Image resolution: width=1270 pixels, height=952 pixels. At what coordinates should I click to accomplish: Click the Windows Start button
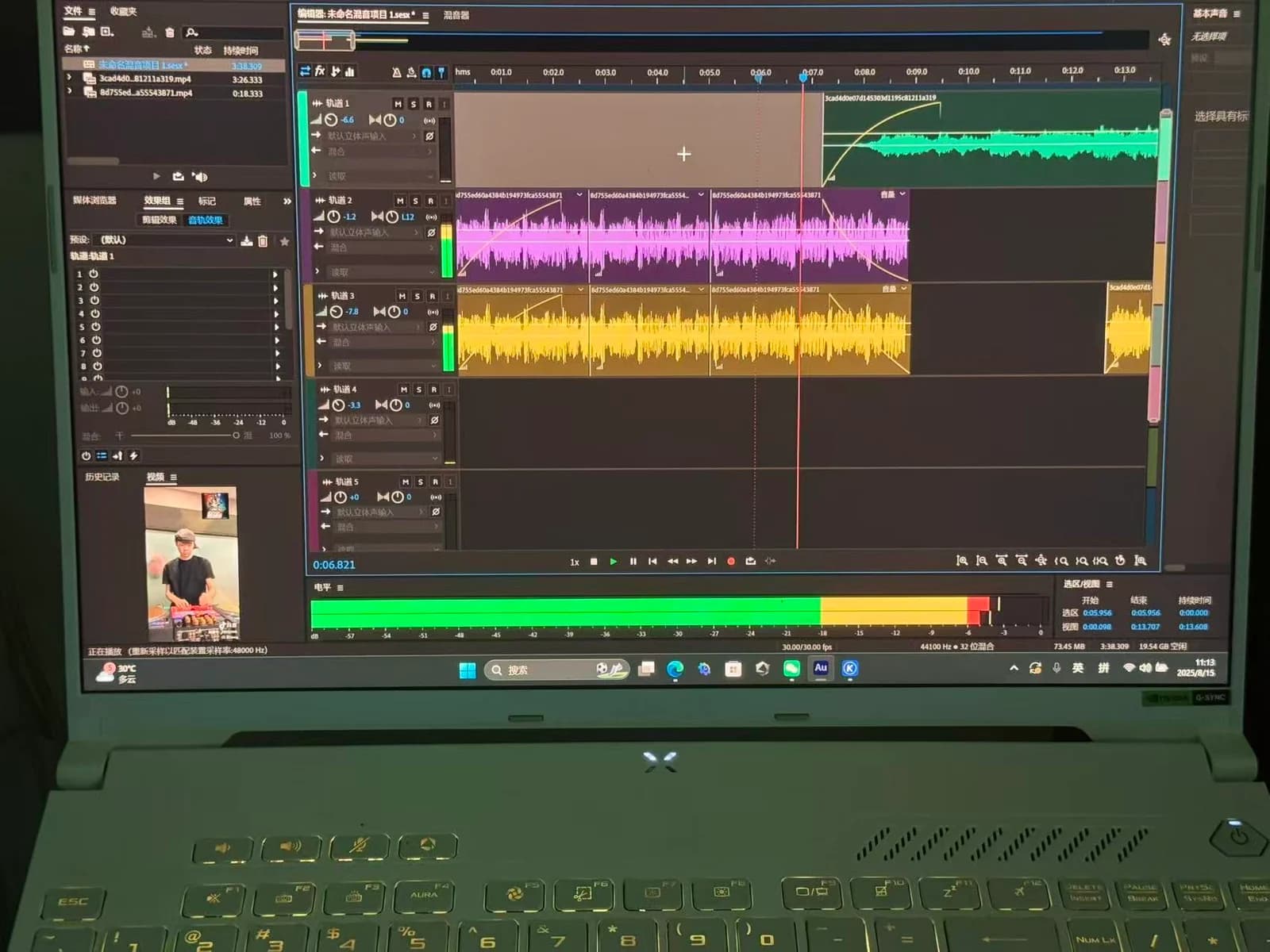[468, 671]
